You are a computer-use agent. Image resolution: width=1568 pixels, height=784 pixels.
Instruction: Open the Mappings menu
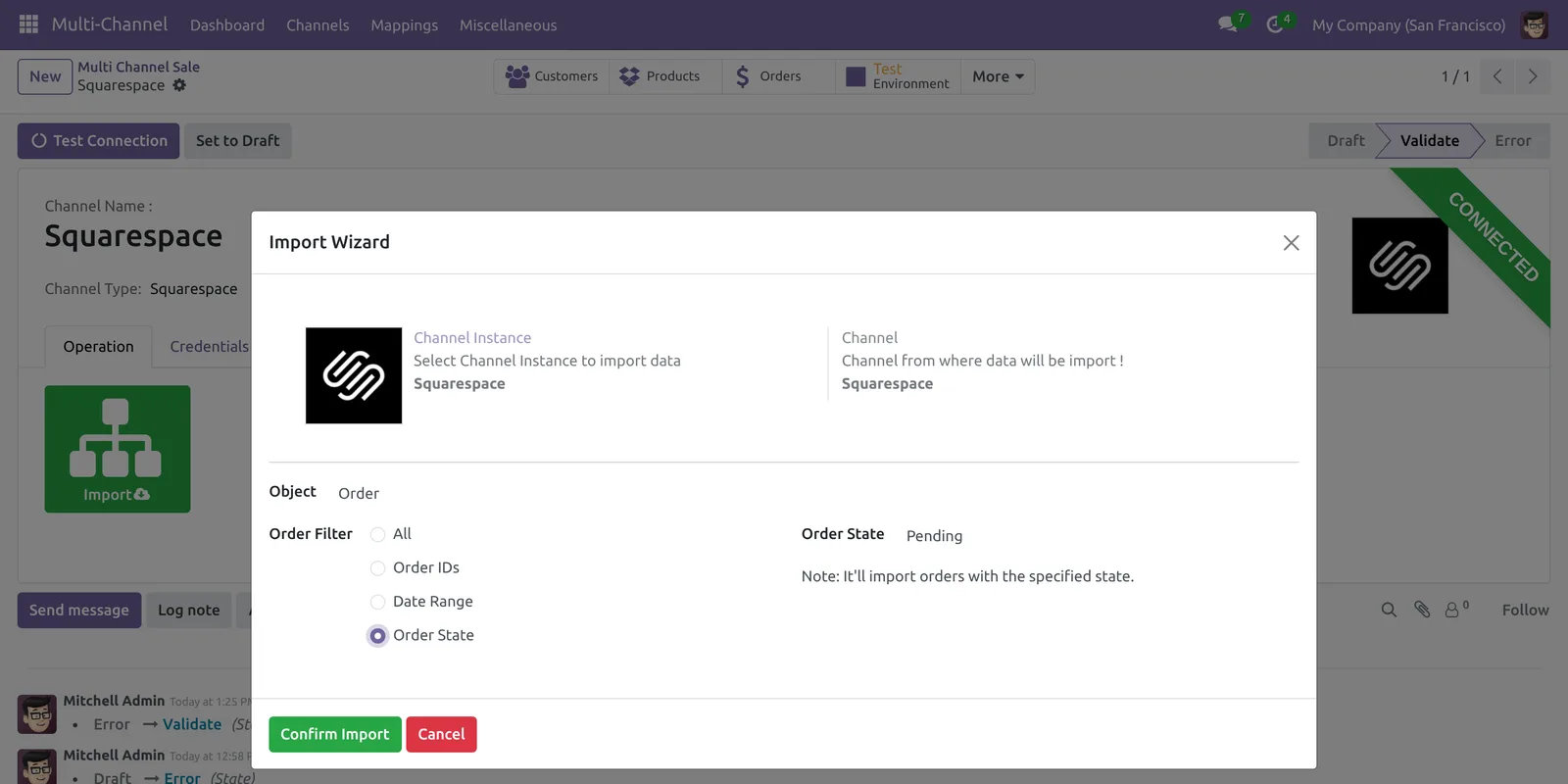(x=404, y=24)
